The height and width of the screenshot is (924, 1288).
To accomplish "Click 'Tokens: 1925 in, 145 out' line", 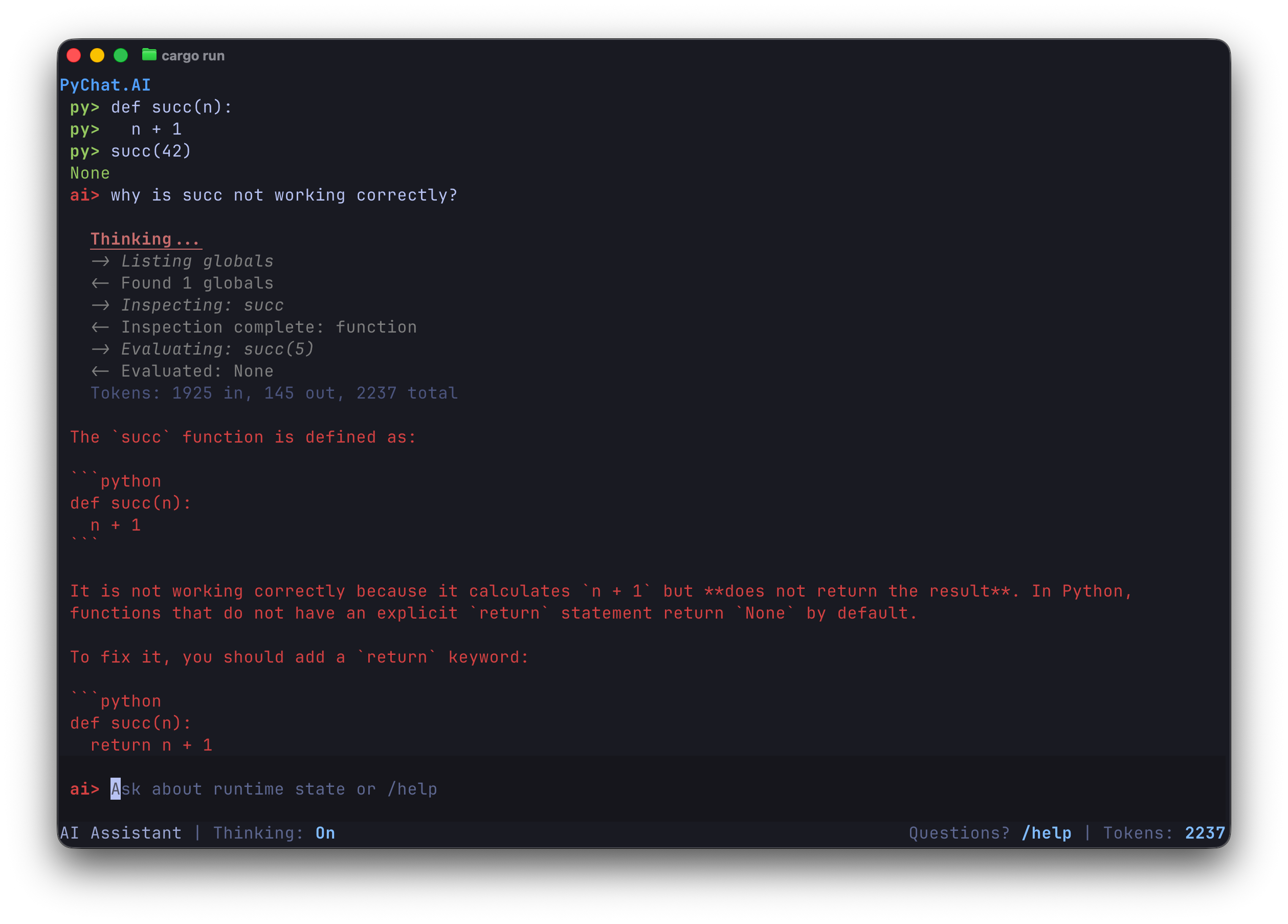I will pyautogui.click(x=274, y=393).
